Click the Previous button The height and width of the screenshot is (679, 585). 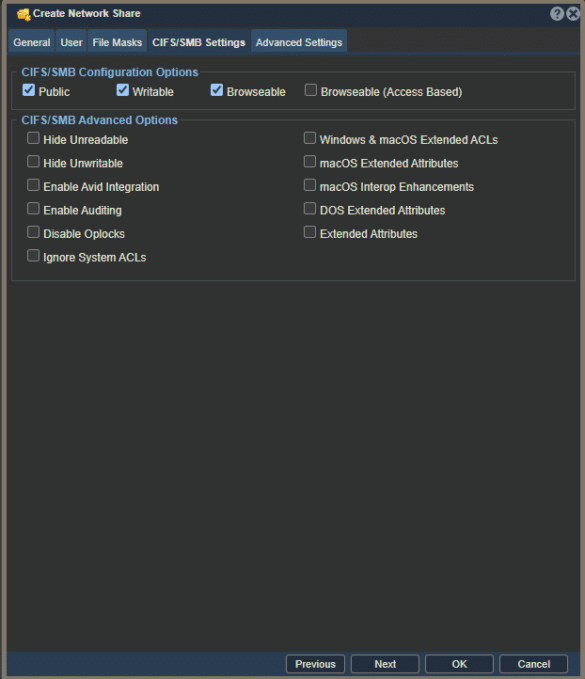(x=315, y=664)
